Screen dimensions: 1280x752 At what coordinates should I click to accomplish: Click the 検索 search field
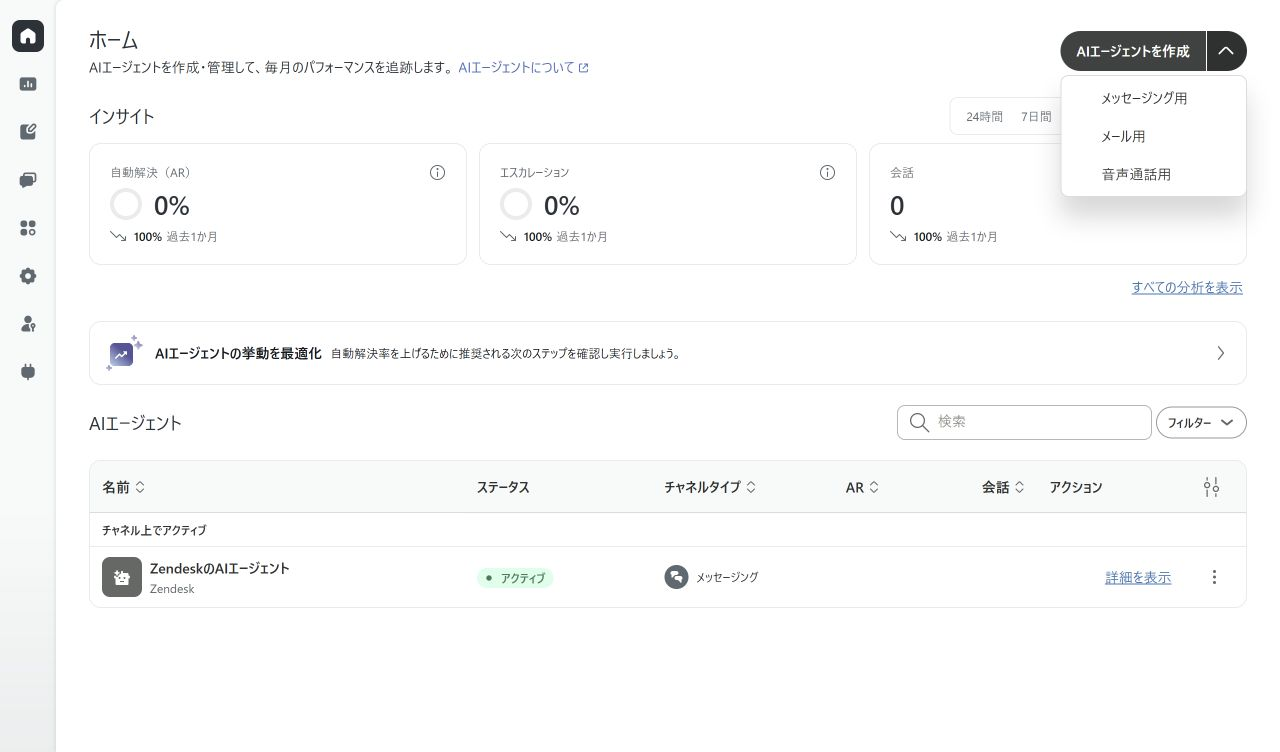coord(1024,422)
